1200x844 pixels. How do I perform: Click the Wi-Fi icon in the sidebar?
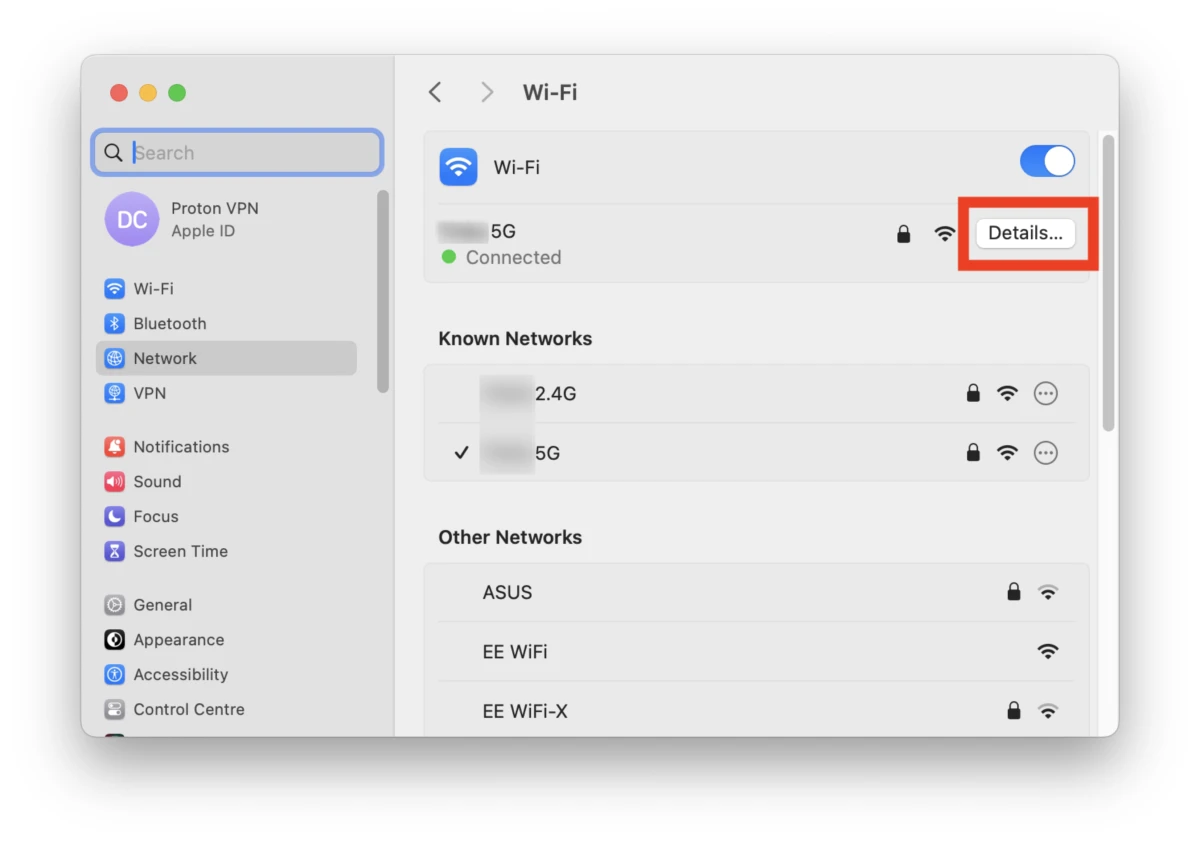point(115,289)
